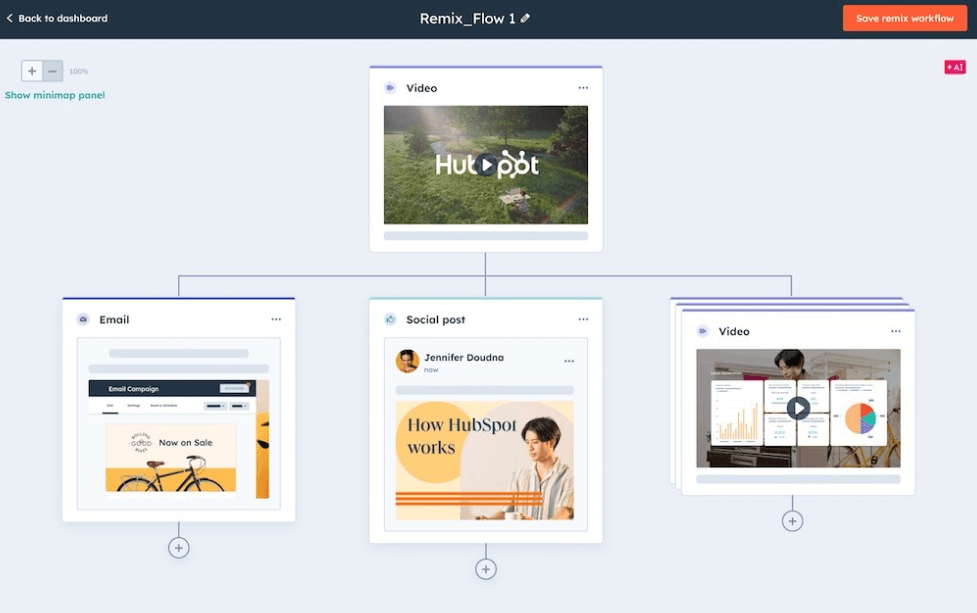Play the HubSpot video in the top card
Screen dimensions: 977x613
coord(486,165)
